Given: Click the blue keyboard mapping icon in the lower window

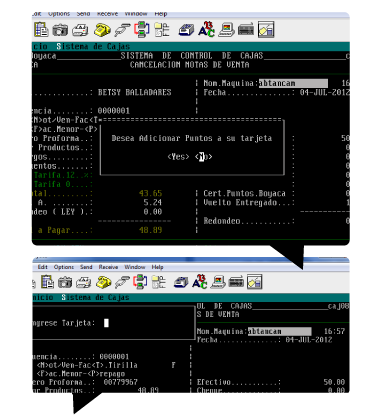Looking at the screenshot, I should (x=181, y=282).
